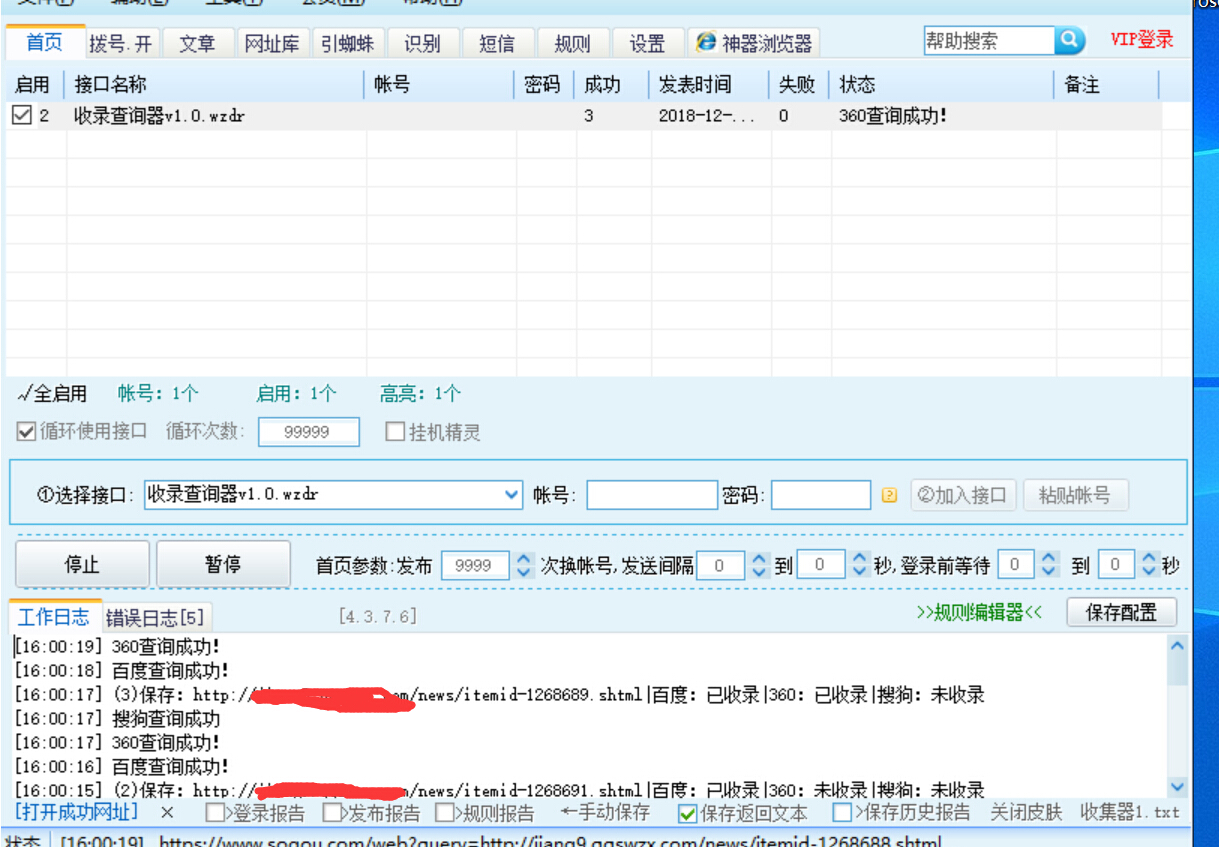
Task: Enable the 挂机精灵 checkbox
Action: click(395, 431)
